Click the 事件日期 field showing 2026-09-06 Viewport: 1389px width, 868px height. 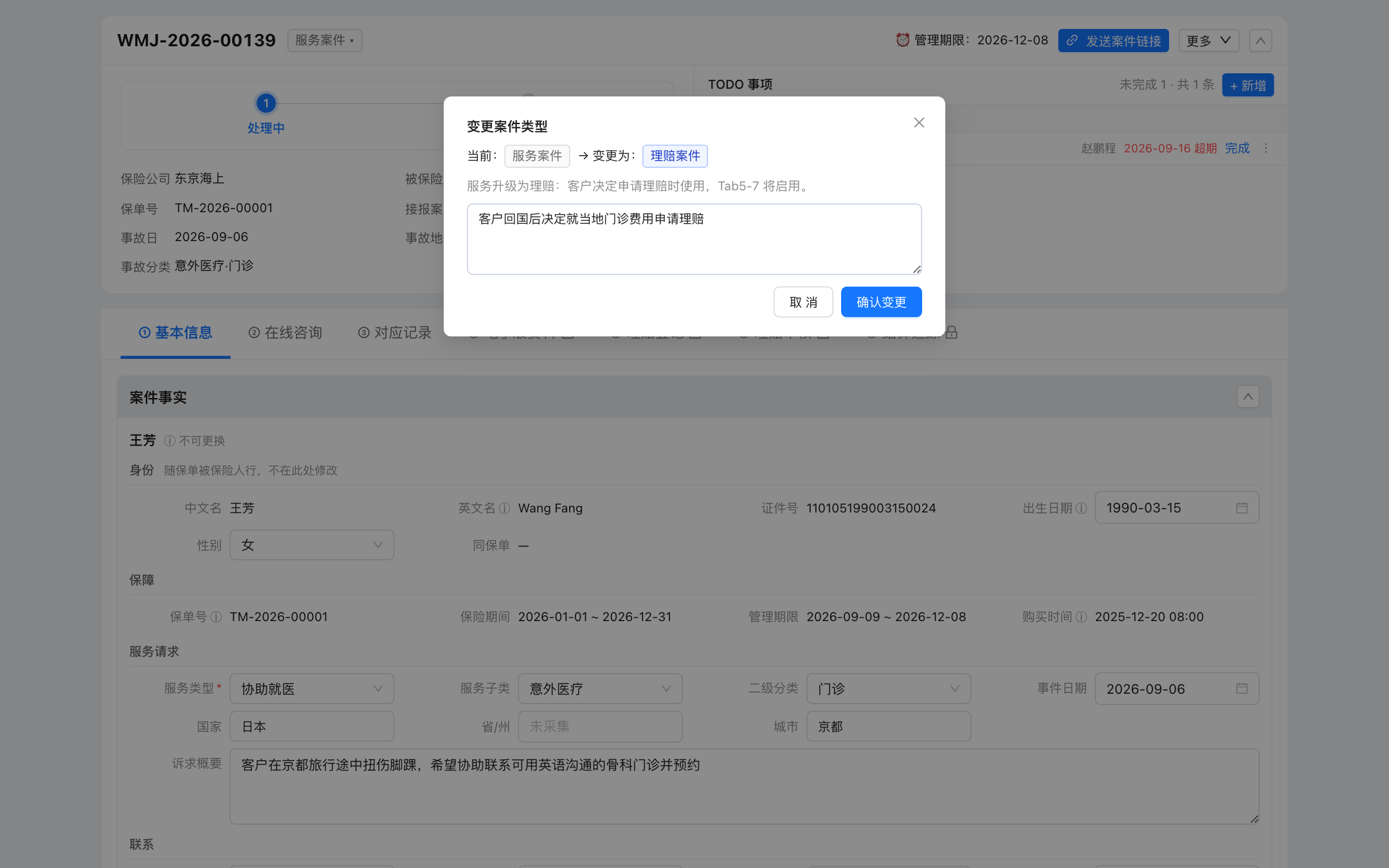pos(1176,689)
